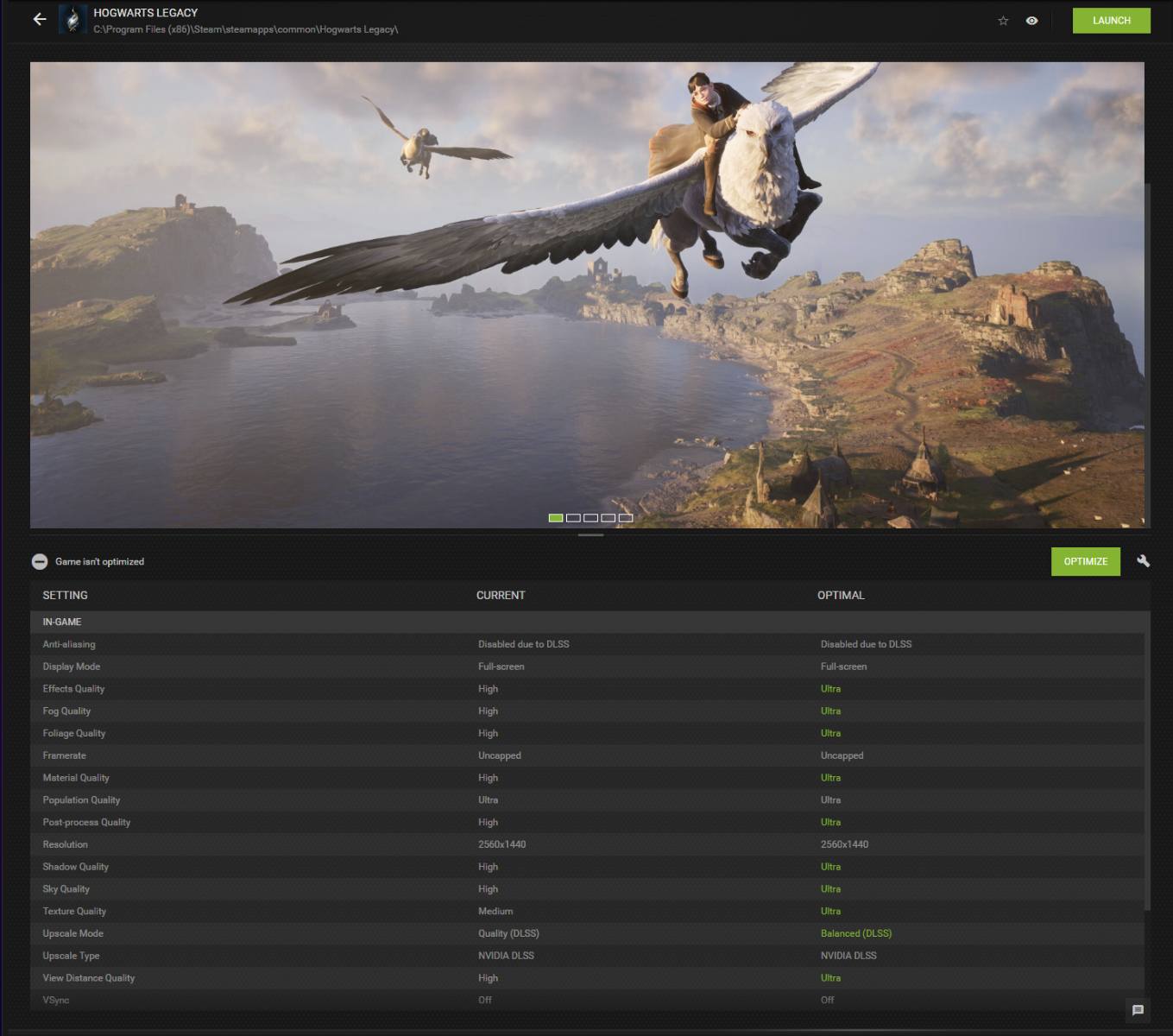
Task: Click current Display Mode Full-screen value
Action: tap(501, 666)
